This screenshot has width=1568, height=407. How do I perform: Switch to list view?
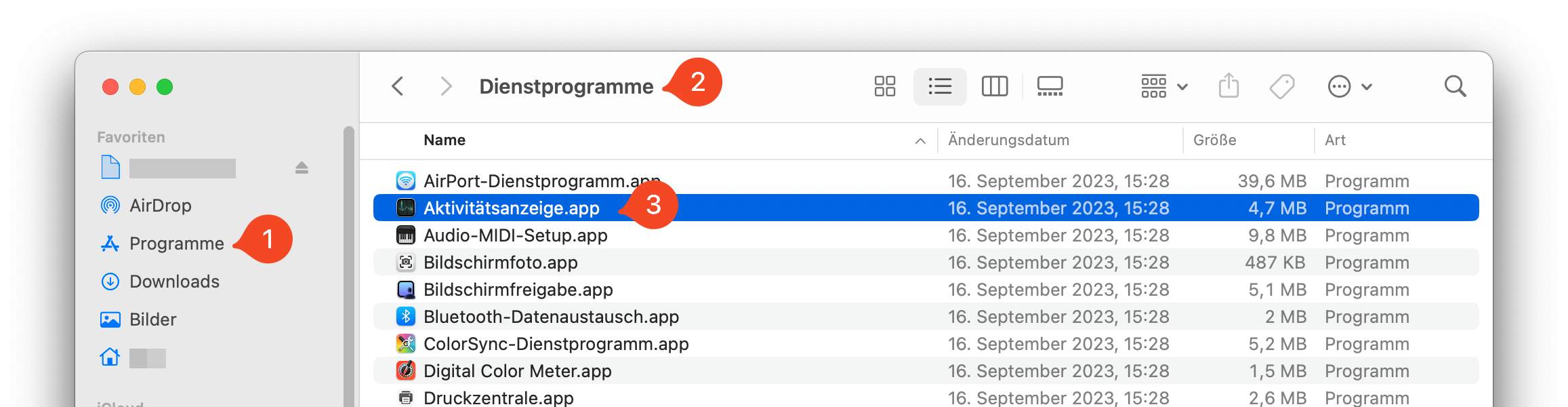tap(940, 87)
